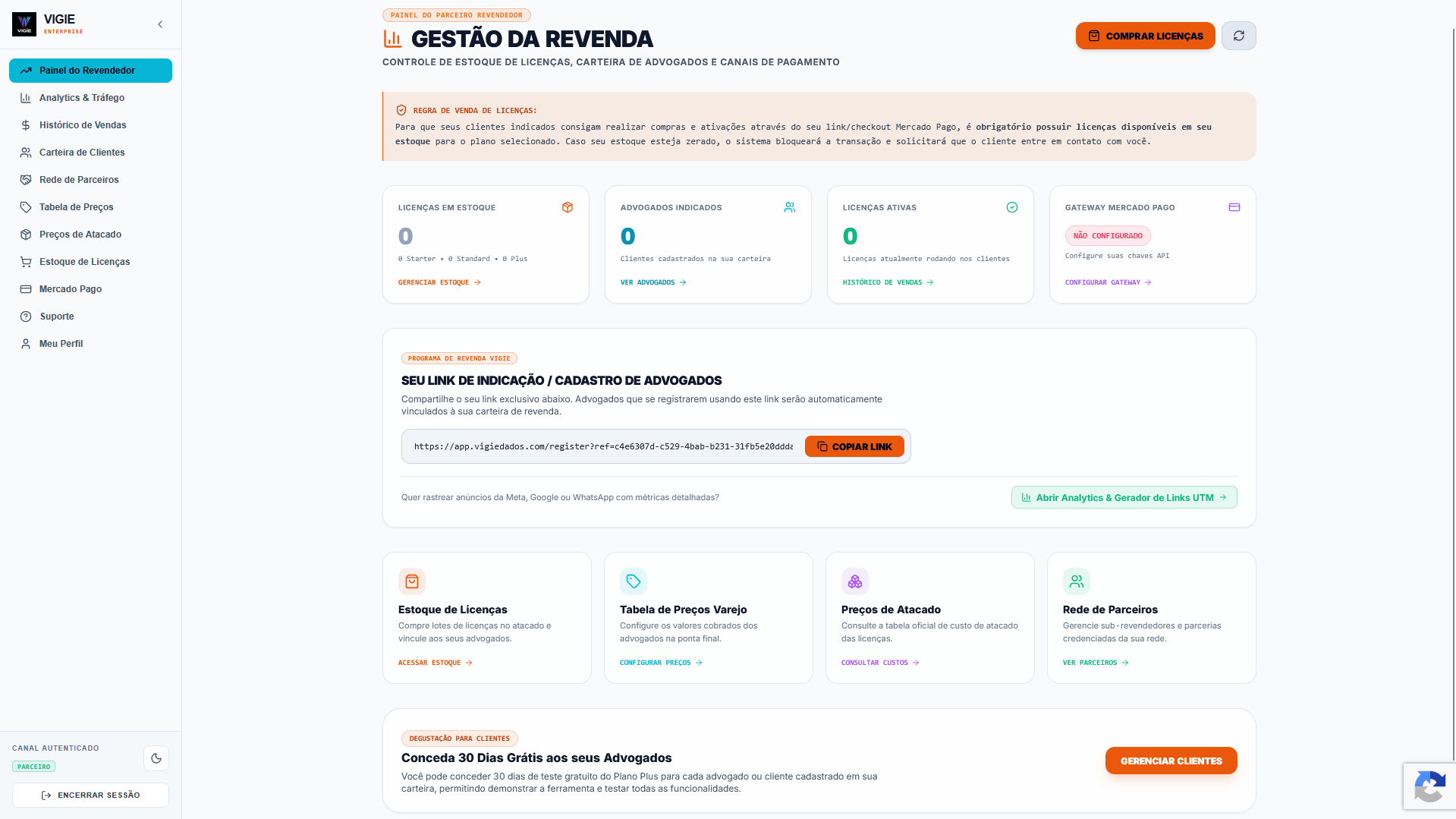Click the check-circle icon in Licenças Ativas card
Screen dimensions: 1456x819
click(1012, 207)
